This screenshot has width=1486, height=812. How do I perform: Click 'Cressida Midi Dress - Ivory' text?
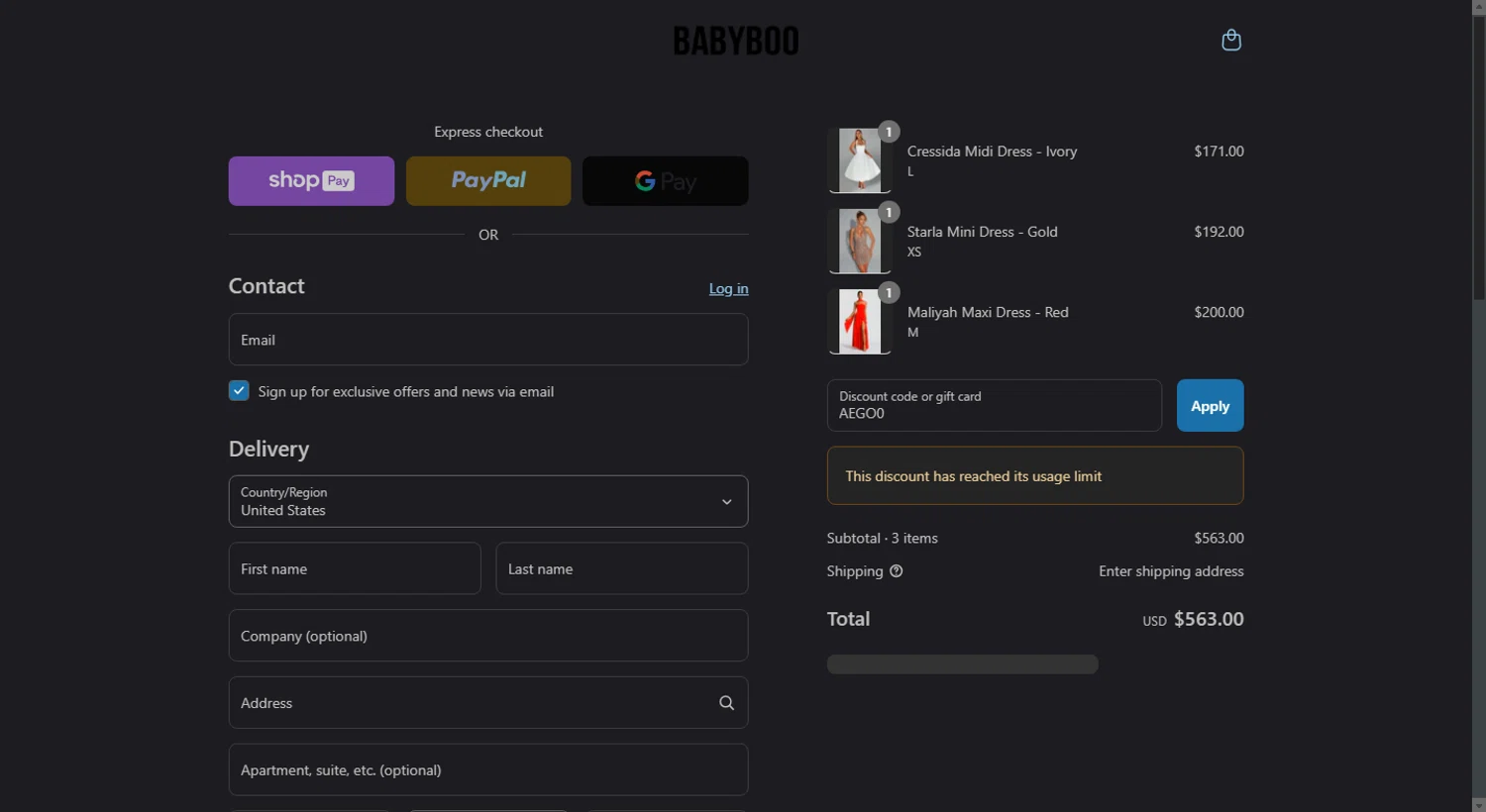click(x=992, y=152)
